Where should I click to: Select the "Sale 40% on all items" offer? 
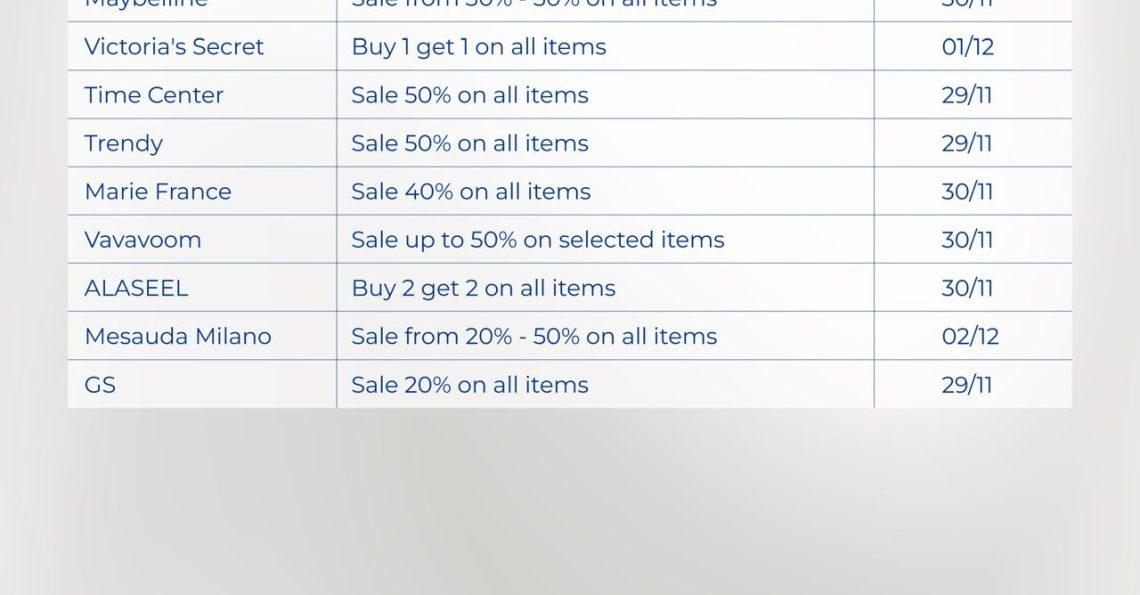point(471,191)
